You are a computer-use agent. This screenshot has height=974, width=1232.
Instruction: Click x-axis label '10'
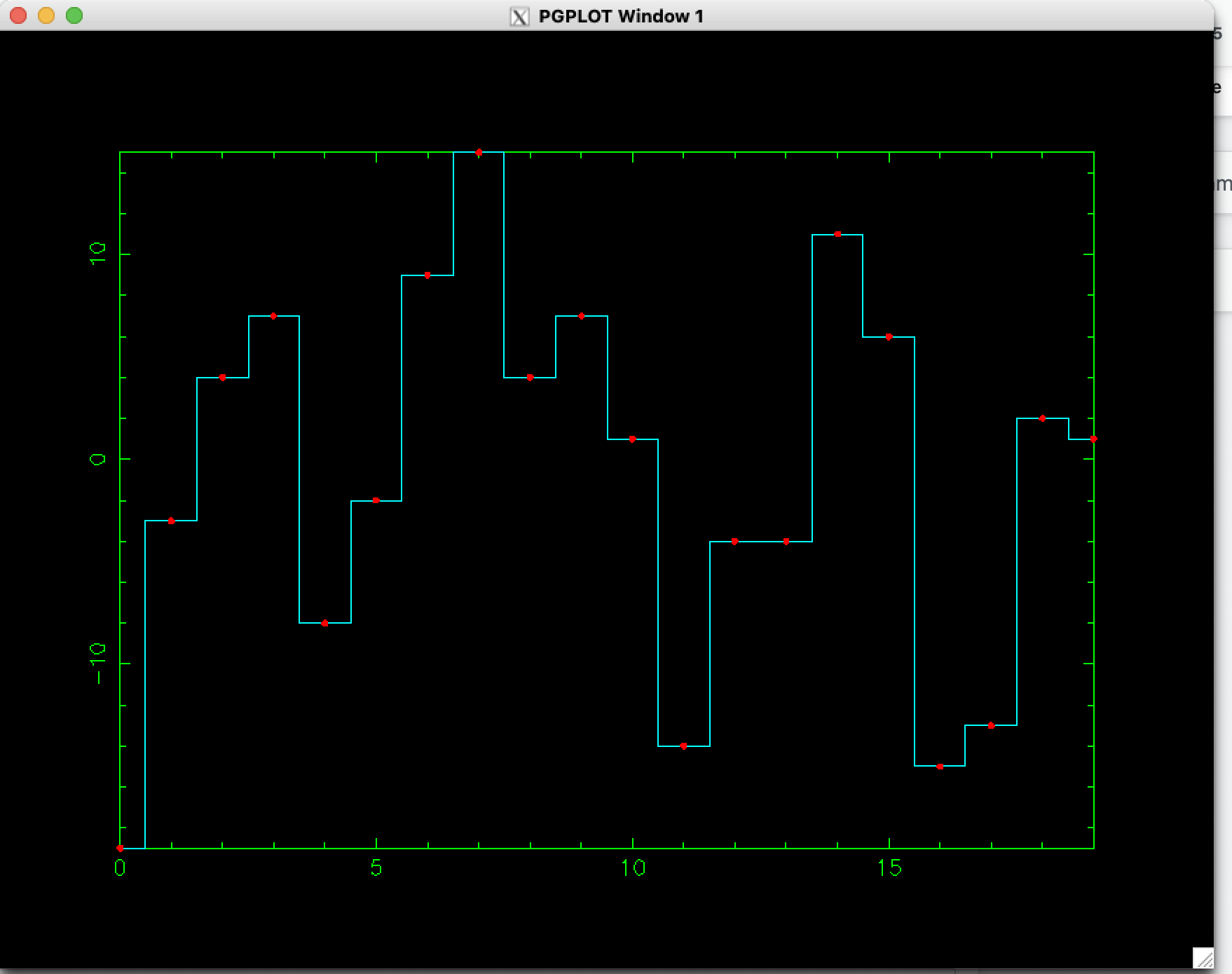click(633, 868)
